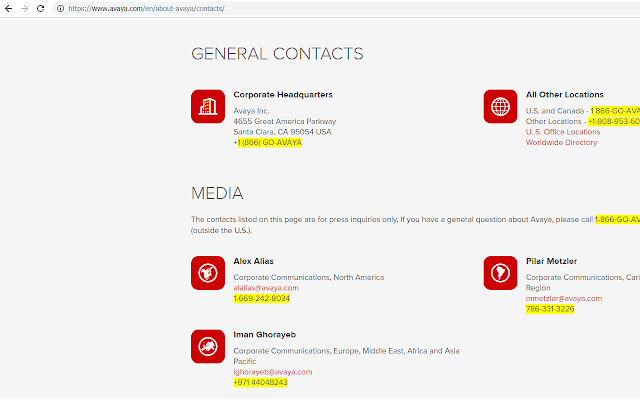Click the MEDIA section title
The image size is (640, 400).
coord(217,193)
